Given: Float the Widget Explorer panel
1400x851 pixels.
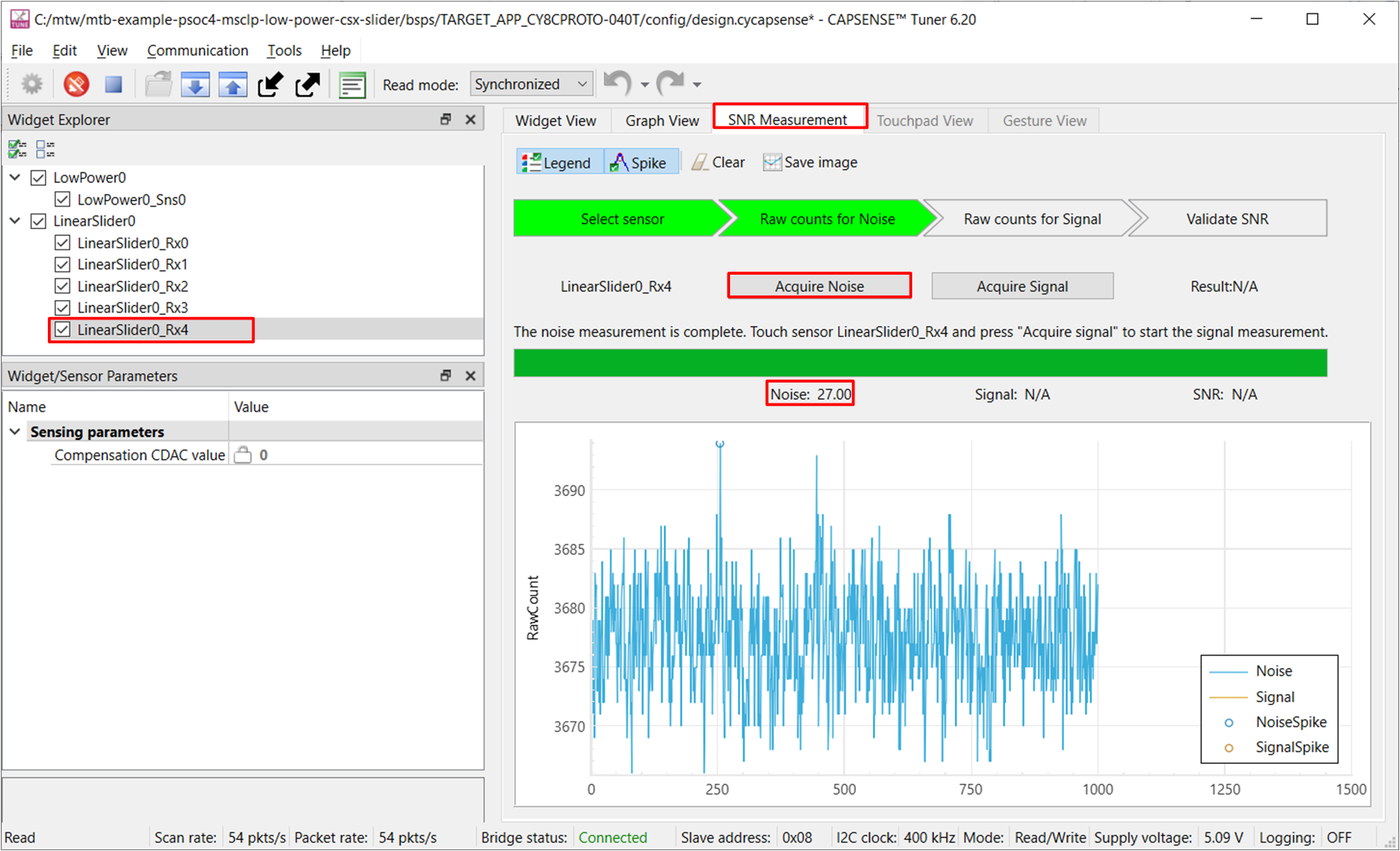Looking at the screenshot, I should pos(445,120).
